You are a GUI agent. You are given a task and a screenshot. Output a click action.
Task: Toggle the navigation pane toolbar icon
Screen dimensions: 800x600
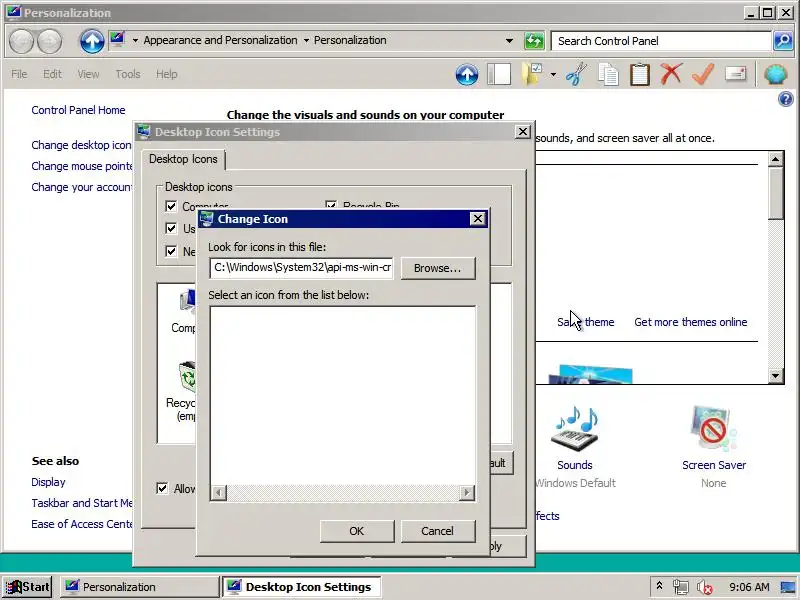[x=499, y=74]
